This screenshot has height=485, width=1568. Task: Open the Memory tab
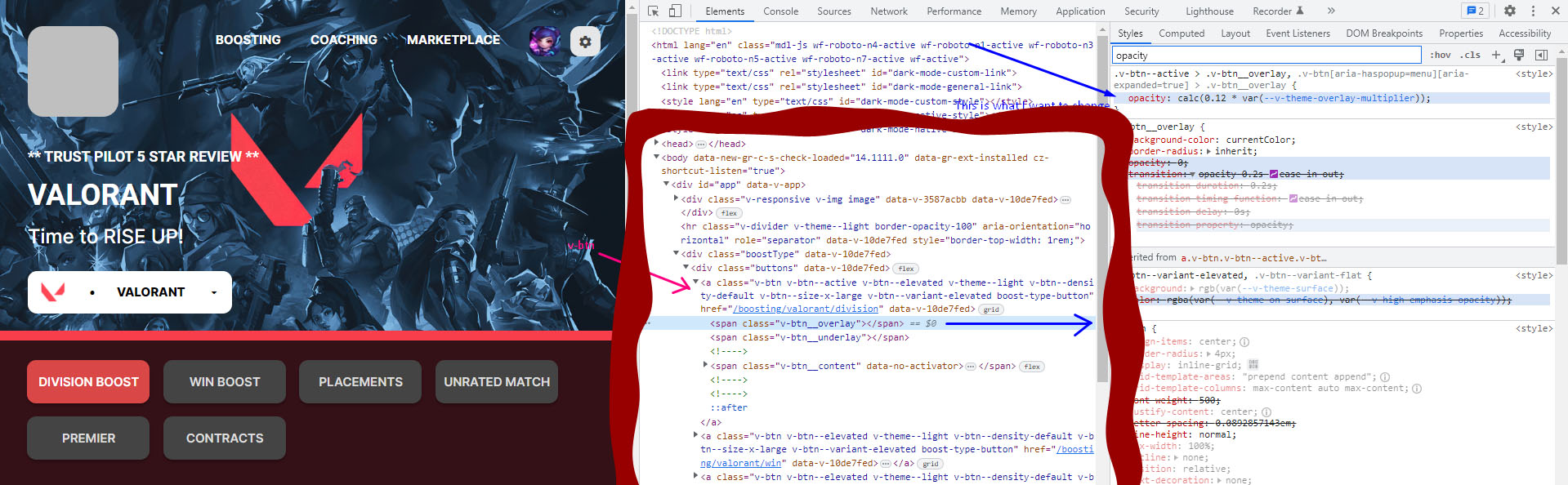pos(1018,11)
